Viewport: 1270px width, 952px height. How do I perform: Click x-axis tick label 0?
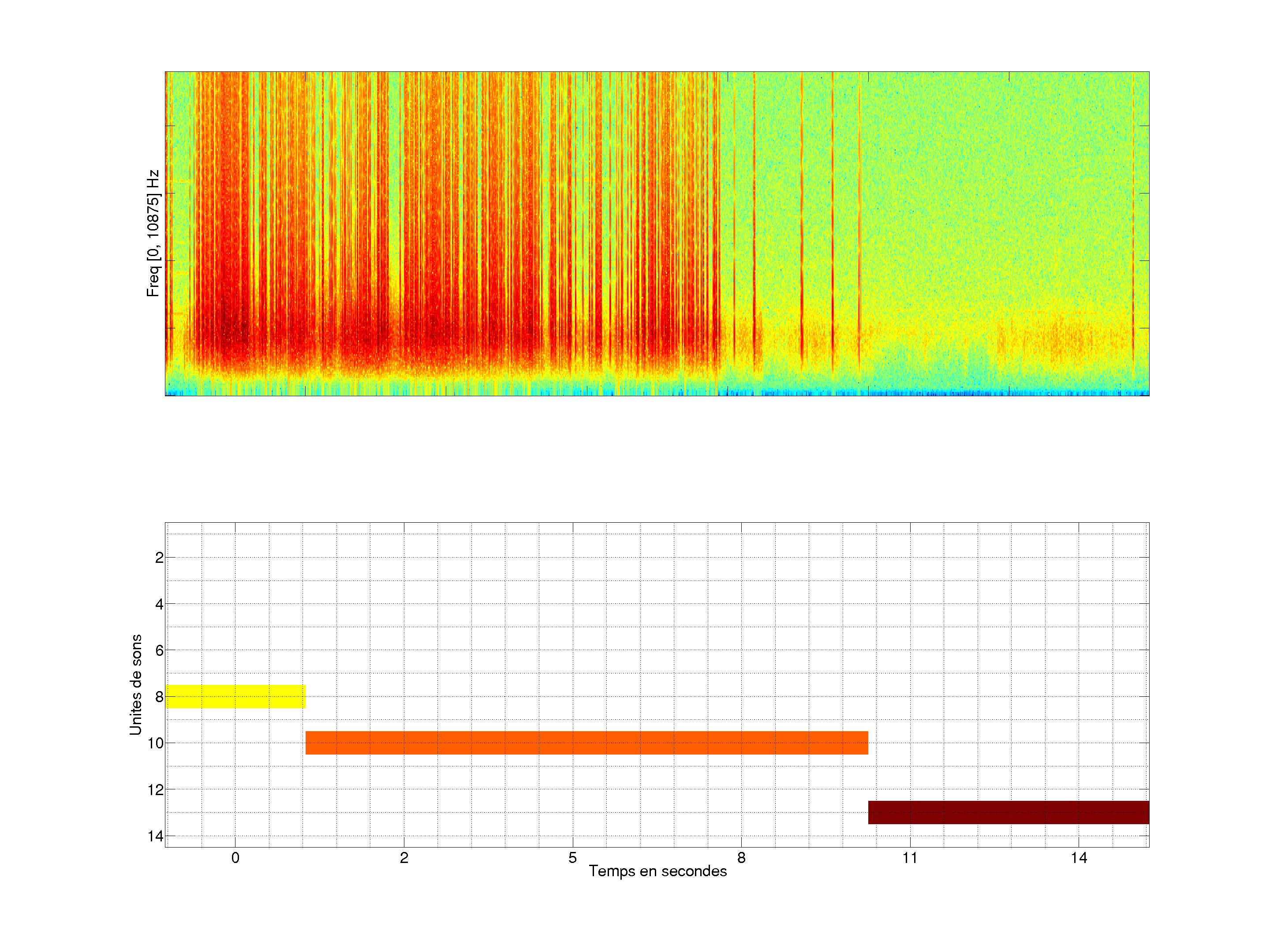[235, 858]
